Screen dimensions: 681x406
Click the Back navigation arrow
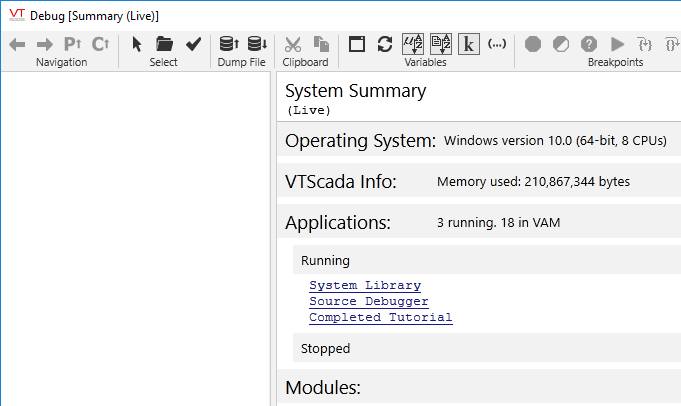(17, 44)
